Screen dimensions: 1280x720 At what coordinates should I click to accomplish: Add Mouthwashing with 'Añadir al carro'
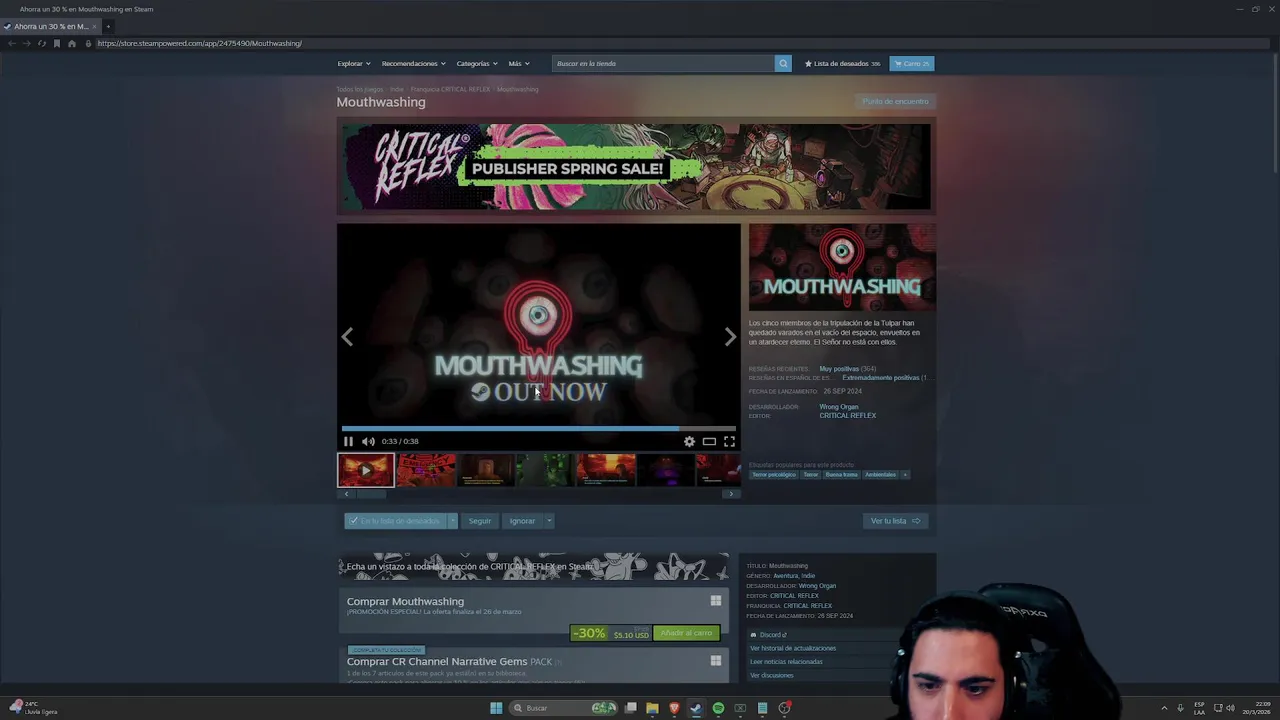click(686, 633)
